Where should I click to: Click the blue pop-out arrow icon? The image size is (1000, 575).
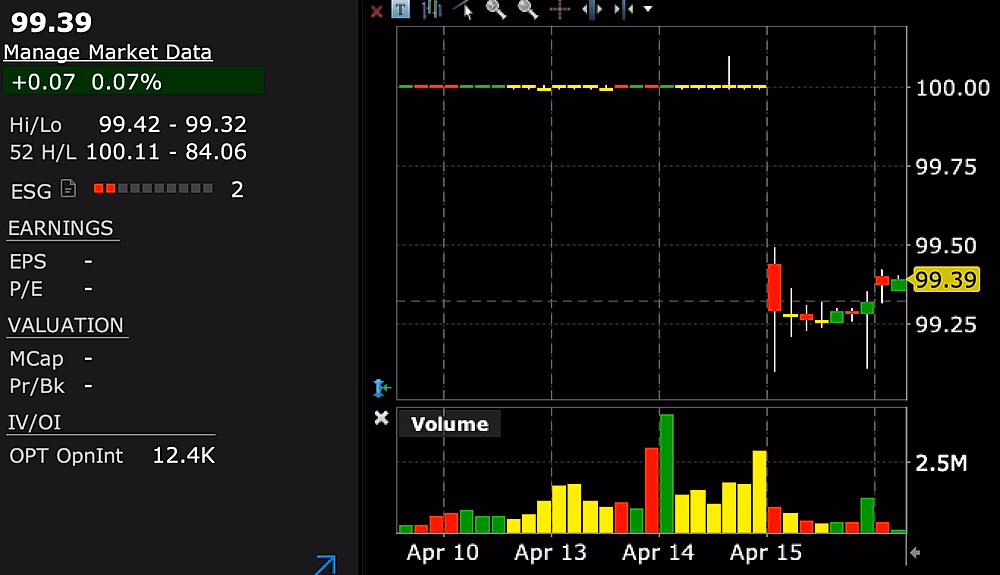(x=324, y=565)
